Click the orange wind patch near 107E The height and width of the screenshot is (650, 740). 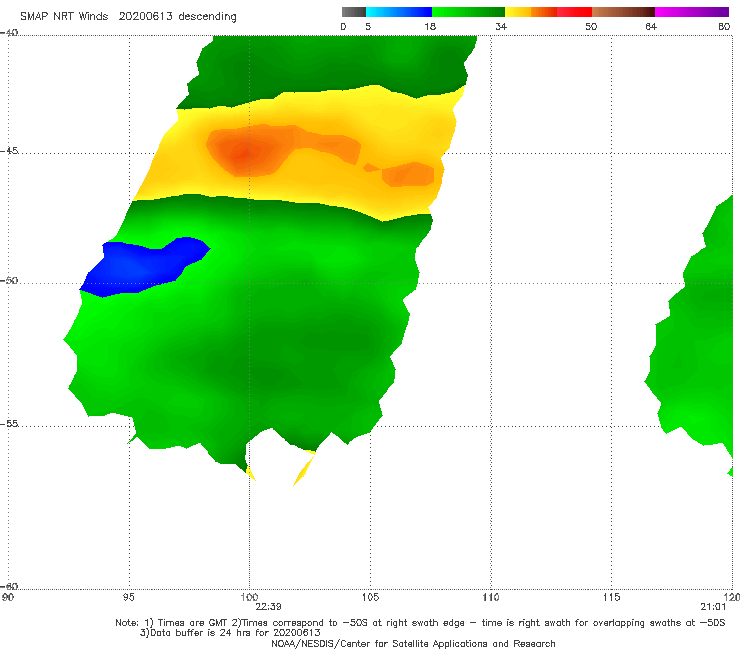pyautogui.click(x=410, y=174)
